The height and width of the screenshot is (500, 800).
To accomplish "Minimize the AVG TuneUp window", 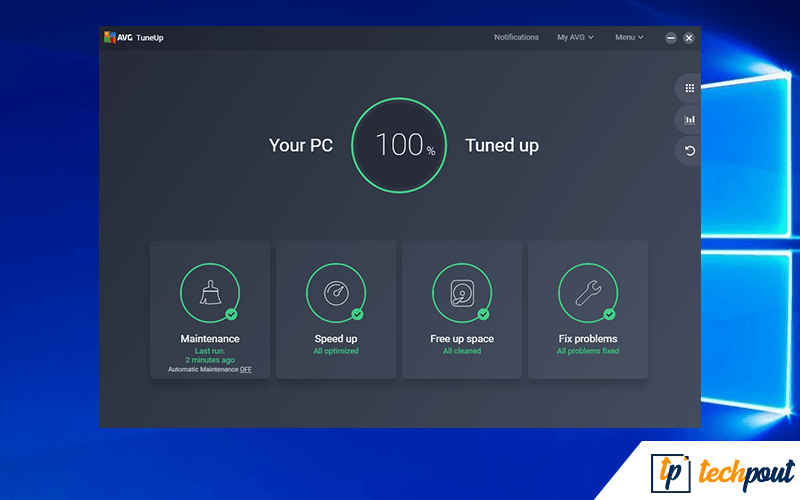I will click(x=671, y=38).
